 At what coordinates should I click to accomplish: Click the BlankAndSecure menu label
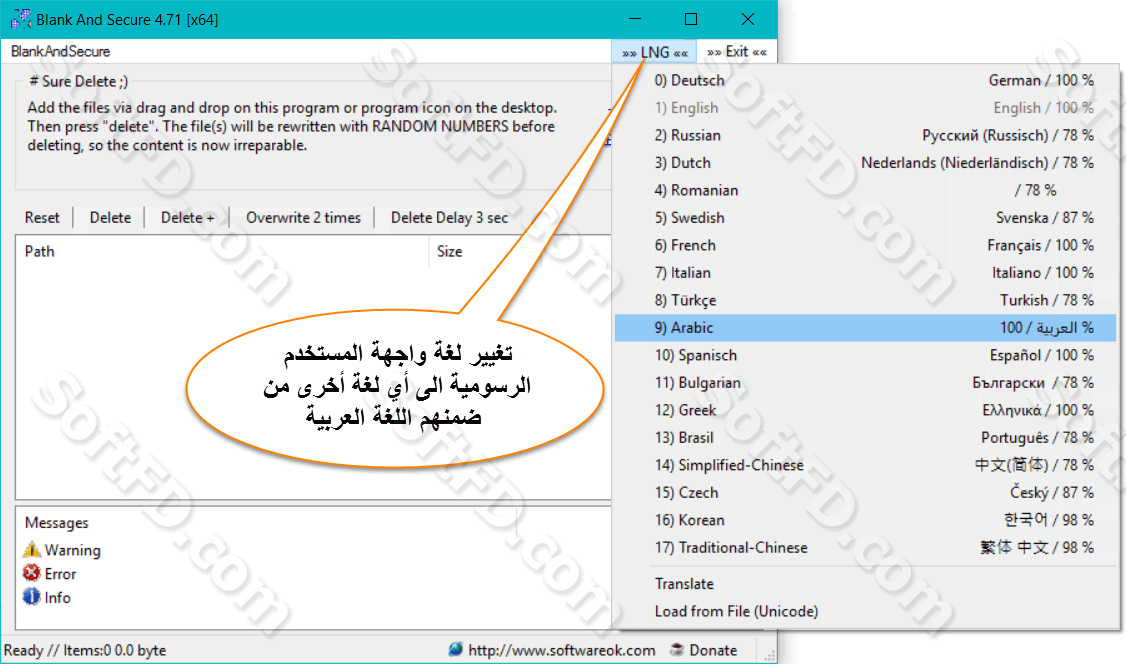pos(61,52)
